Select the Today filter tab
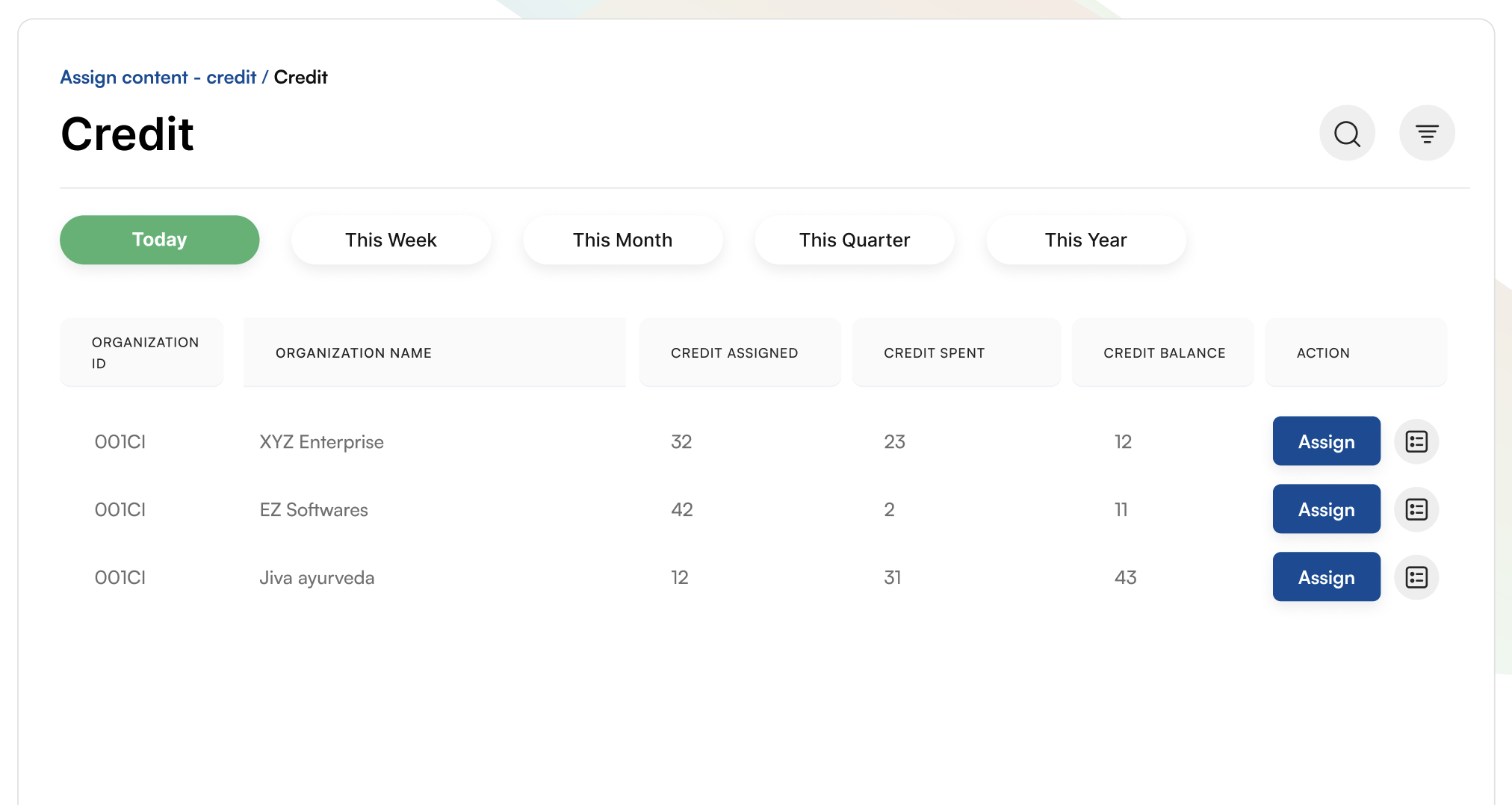 [x=159, y=240]
